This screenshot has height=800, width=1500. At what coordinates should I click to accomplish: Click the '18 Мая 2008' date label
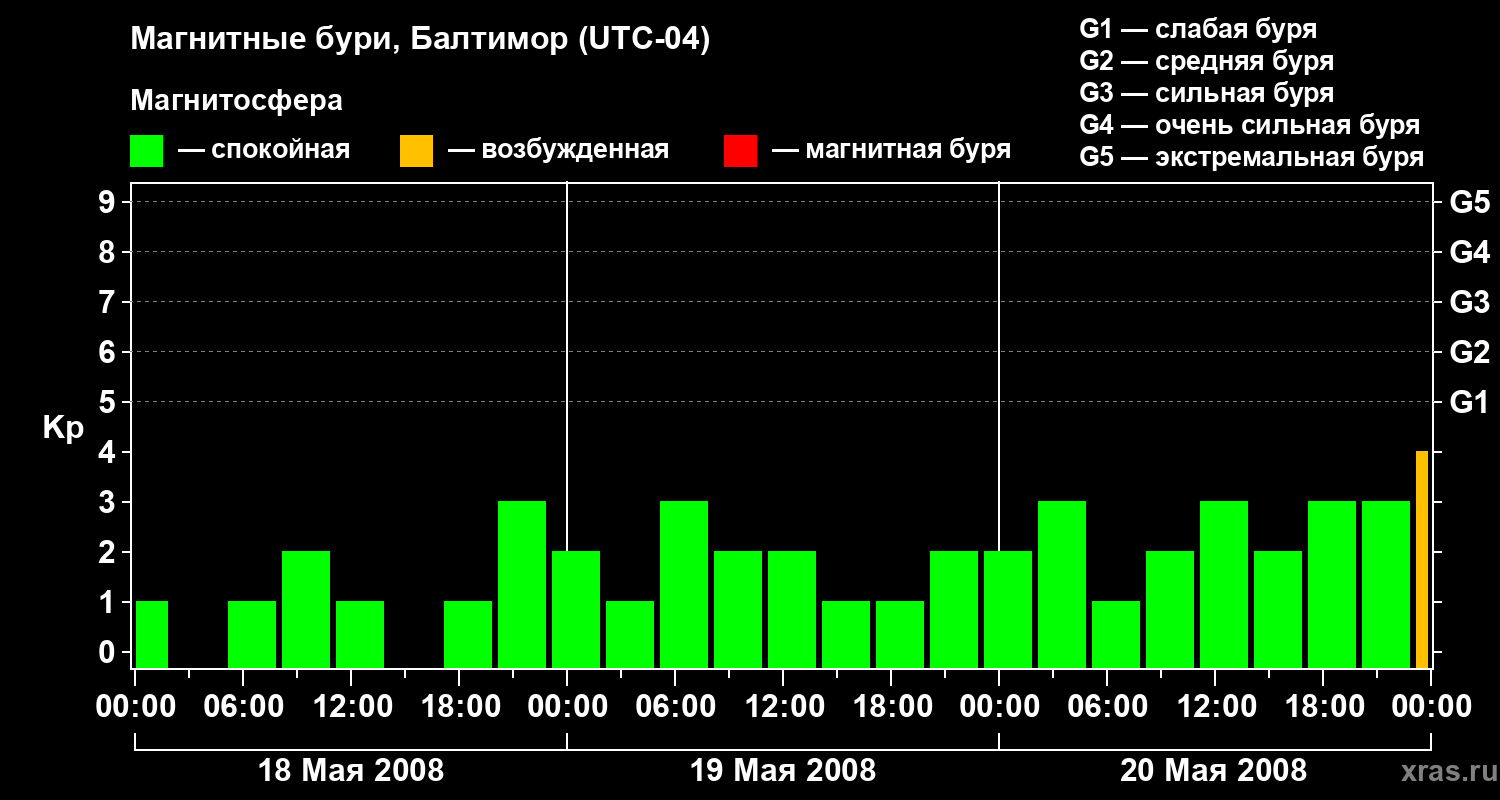pos(351,770)
